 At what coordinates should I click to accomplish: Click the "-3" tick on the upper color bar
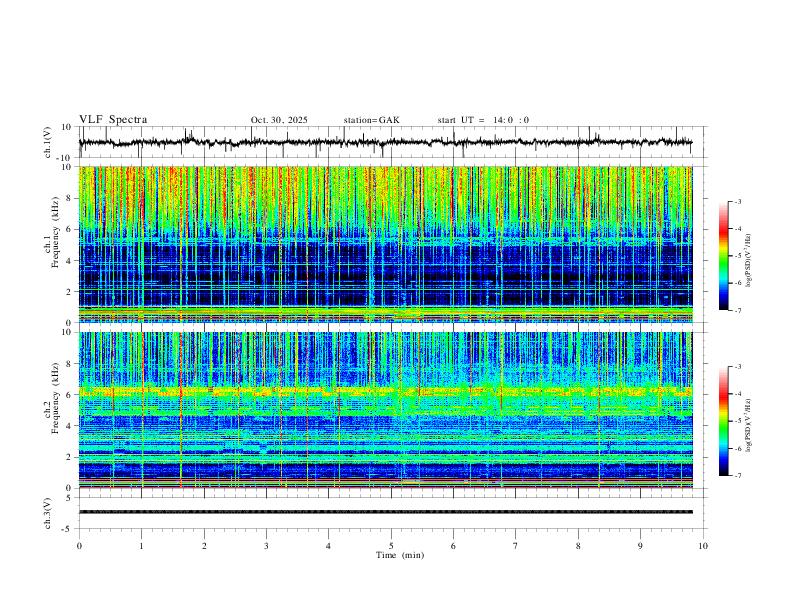[x=737, y=202]
